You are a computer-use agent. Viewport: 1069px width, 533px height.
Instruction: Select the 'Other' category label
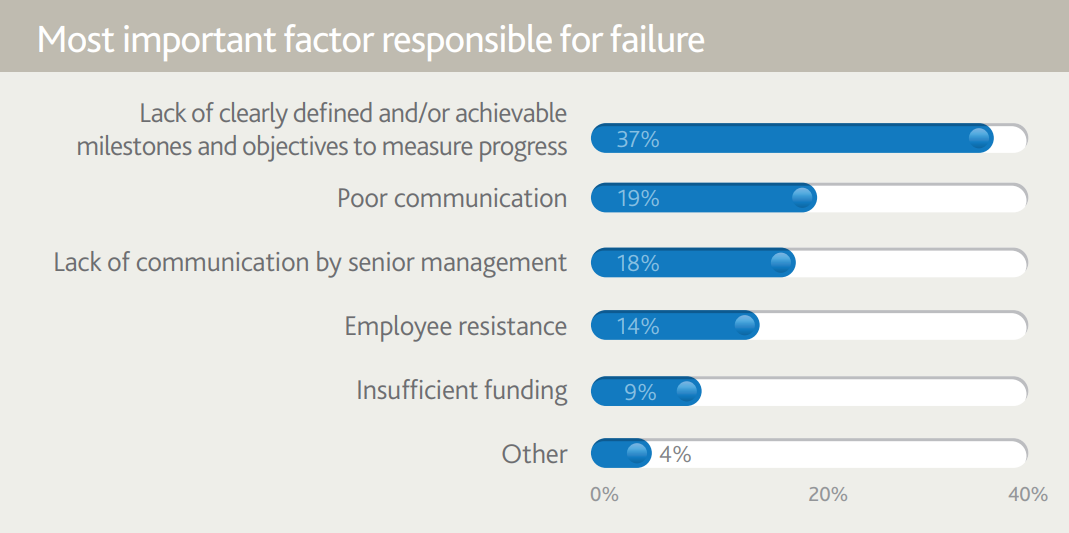(534, 454)
